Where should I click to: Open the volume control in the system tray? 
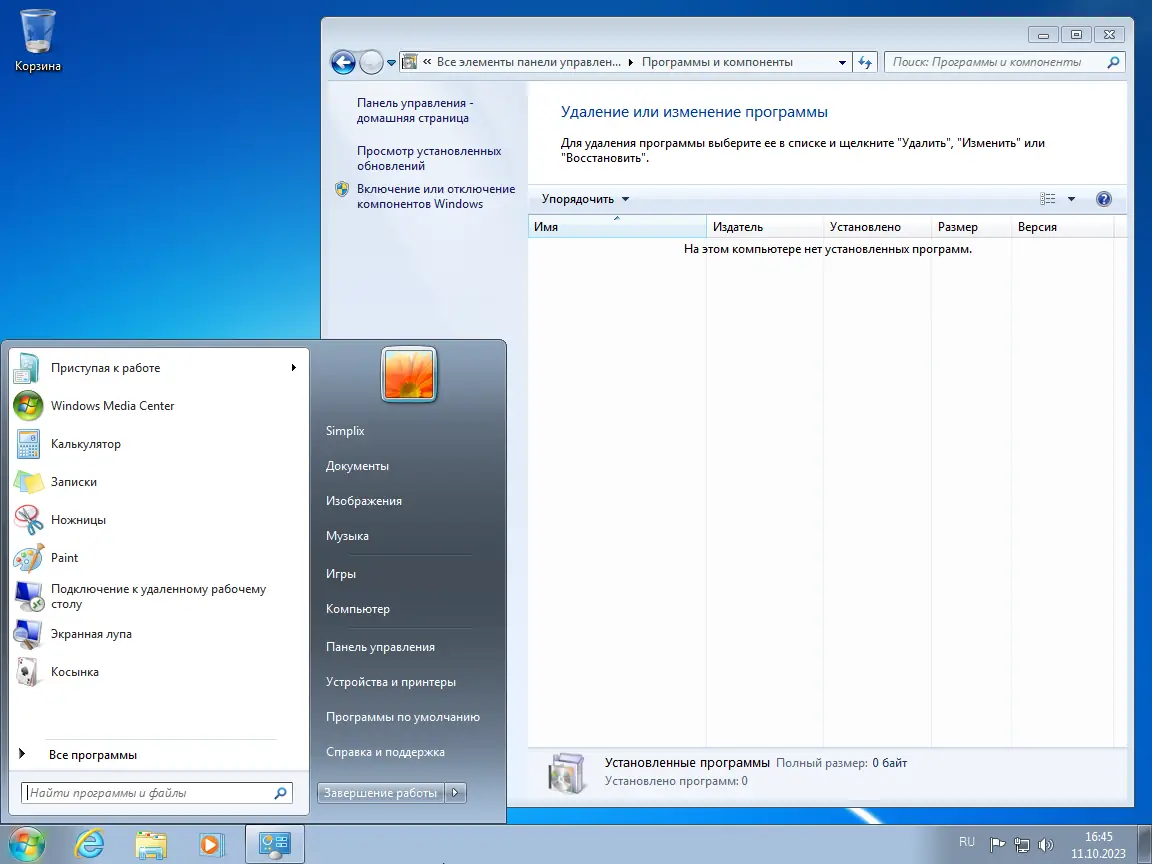point(1046,843)
